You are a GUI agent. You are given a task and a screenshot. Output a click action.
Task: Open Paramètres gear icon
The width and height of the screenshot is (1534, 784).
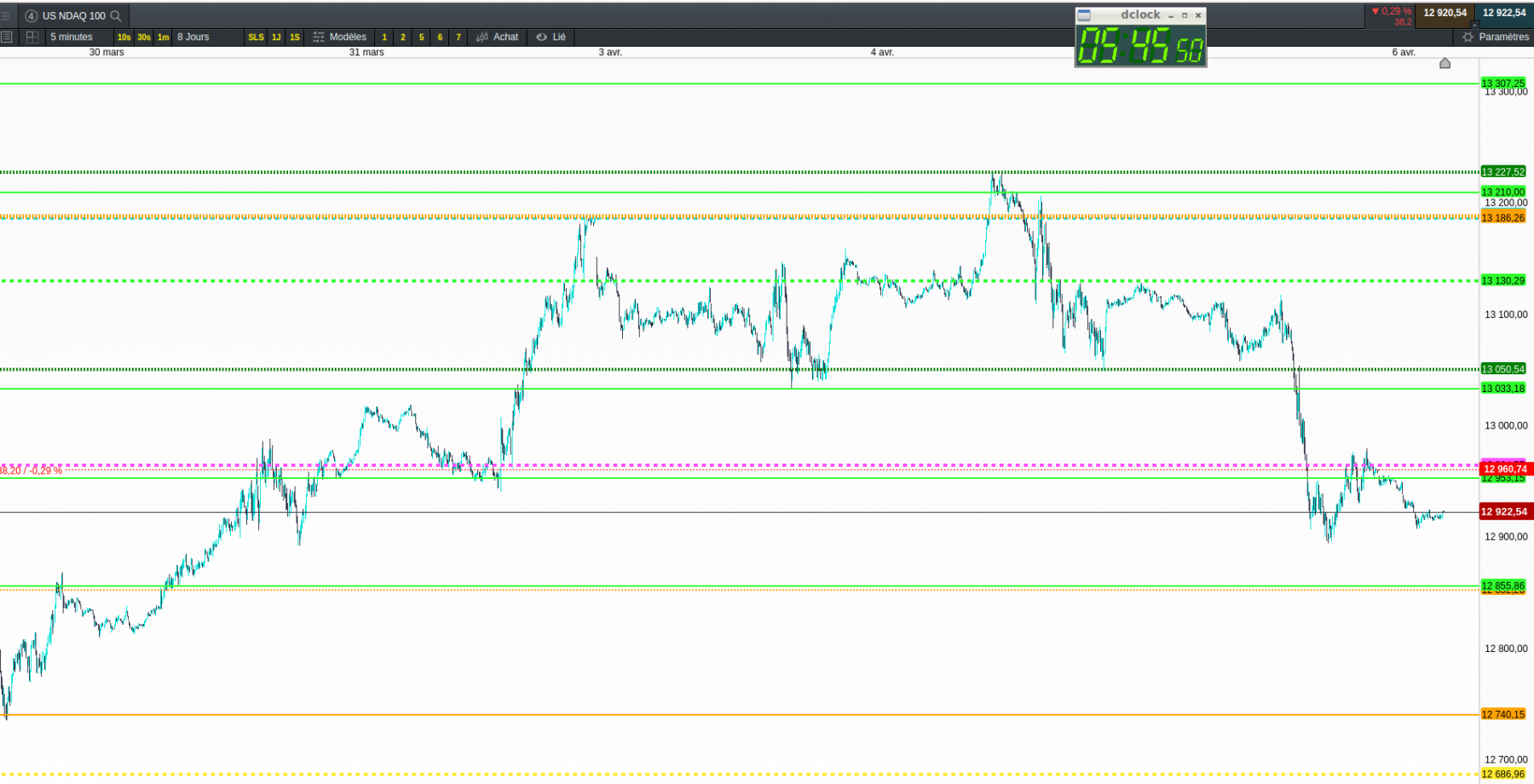point(1468,37)
